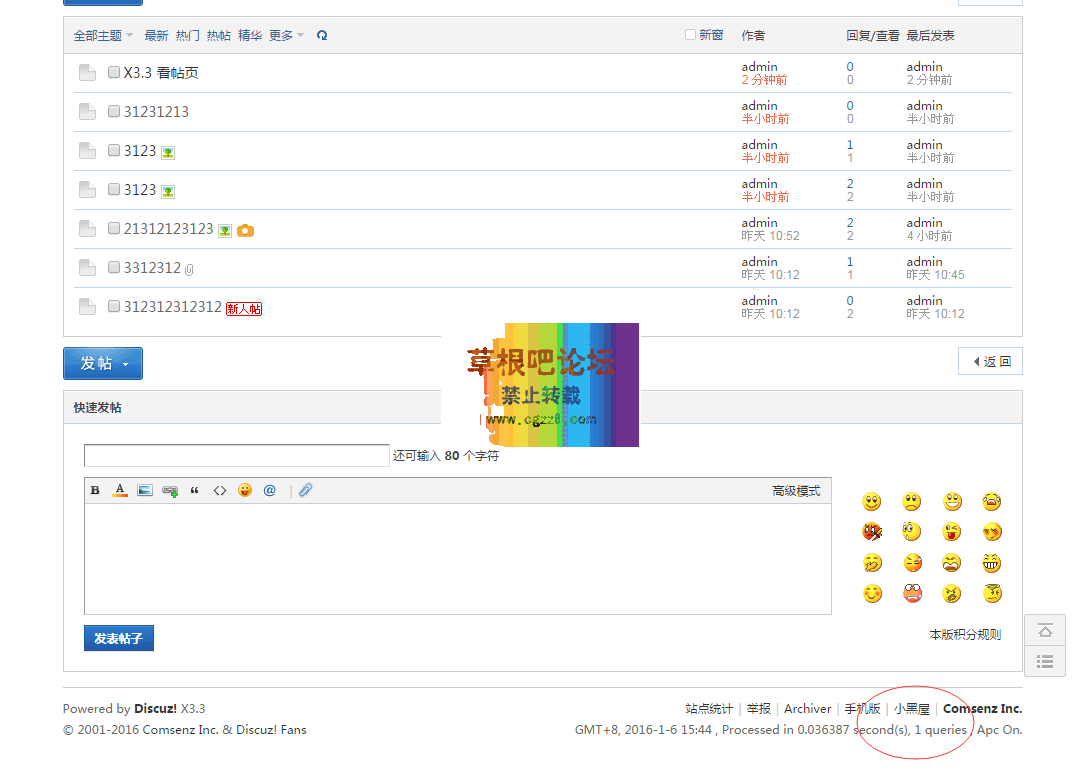This screenshot has height=770, width=1083.
Task: Select the checkbox for thread 31231213
Action: (x=114, y=111)
